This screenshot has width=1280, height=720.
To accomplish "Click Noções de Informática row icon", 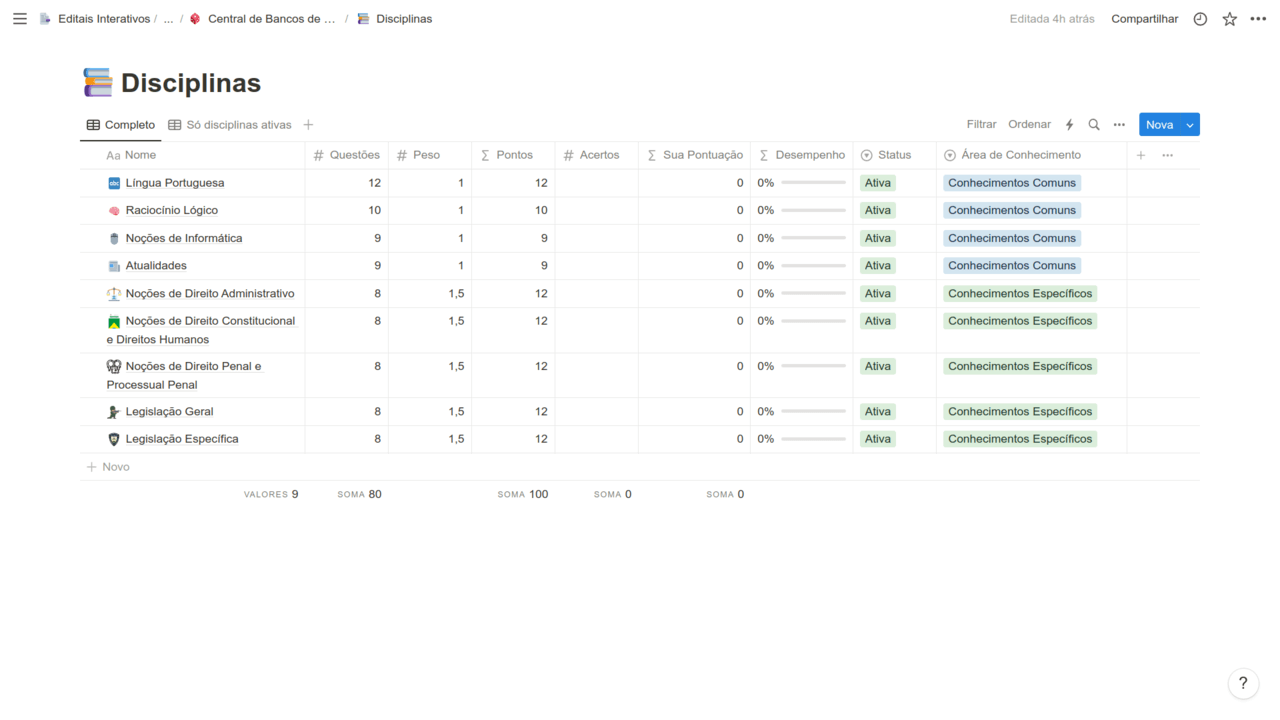I will (114, 238).
